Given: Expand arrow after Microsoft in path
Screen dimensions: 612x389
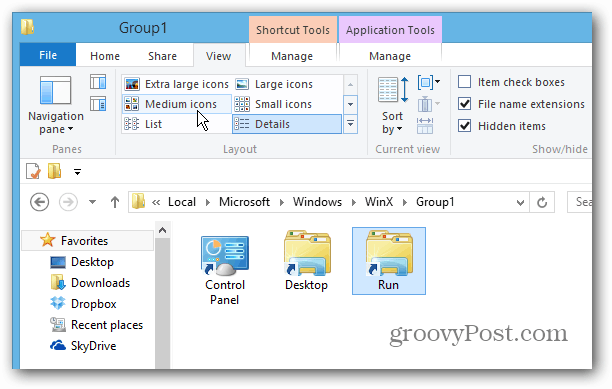Looking at the screenshot, I should coord(282,202).
